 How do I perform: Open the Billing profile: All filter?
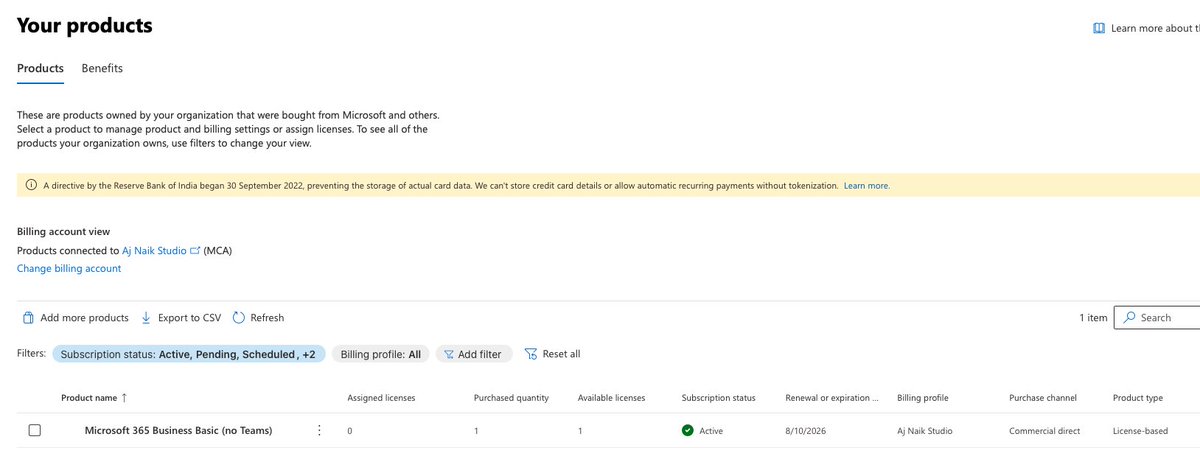[x=381, y=354]
